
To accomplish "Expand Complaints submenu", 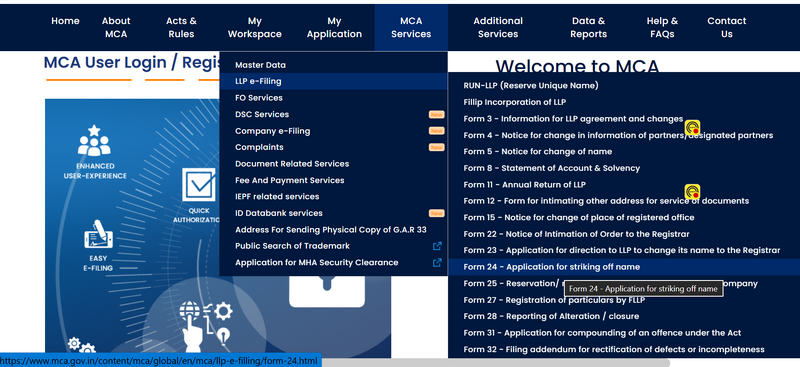I will (334, 147).
